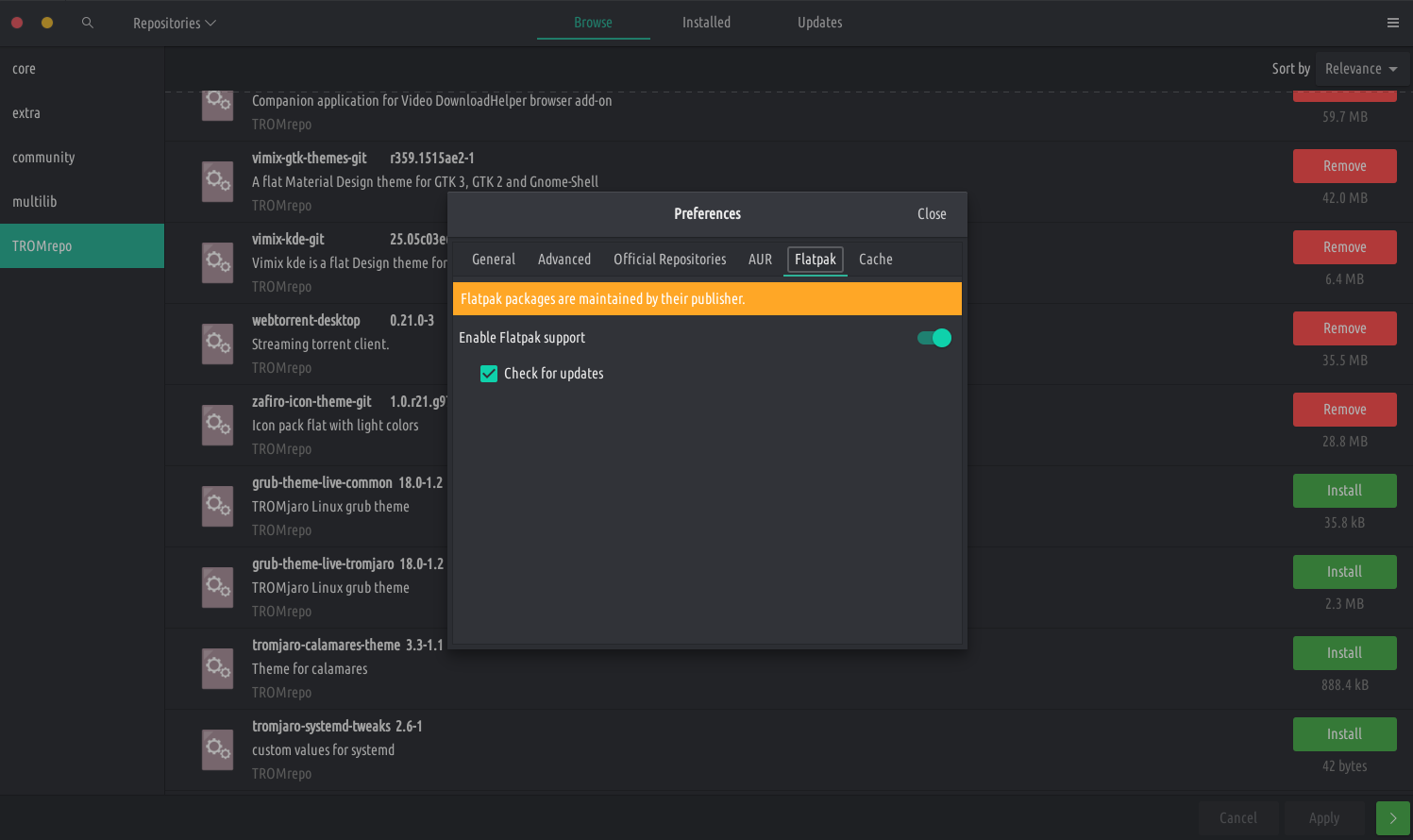Click the search magnifier icon

tap(88, 23)
